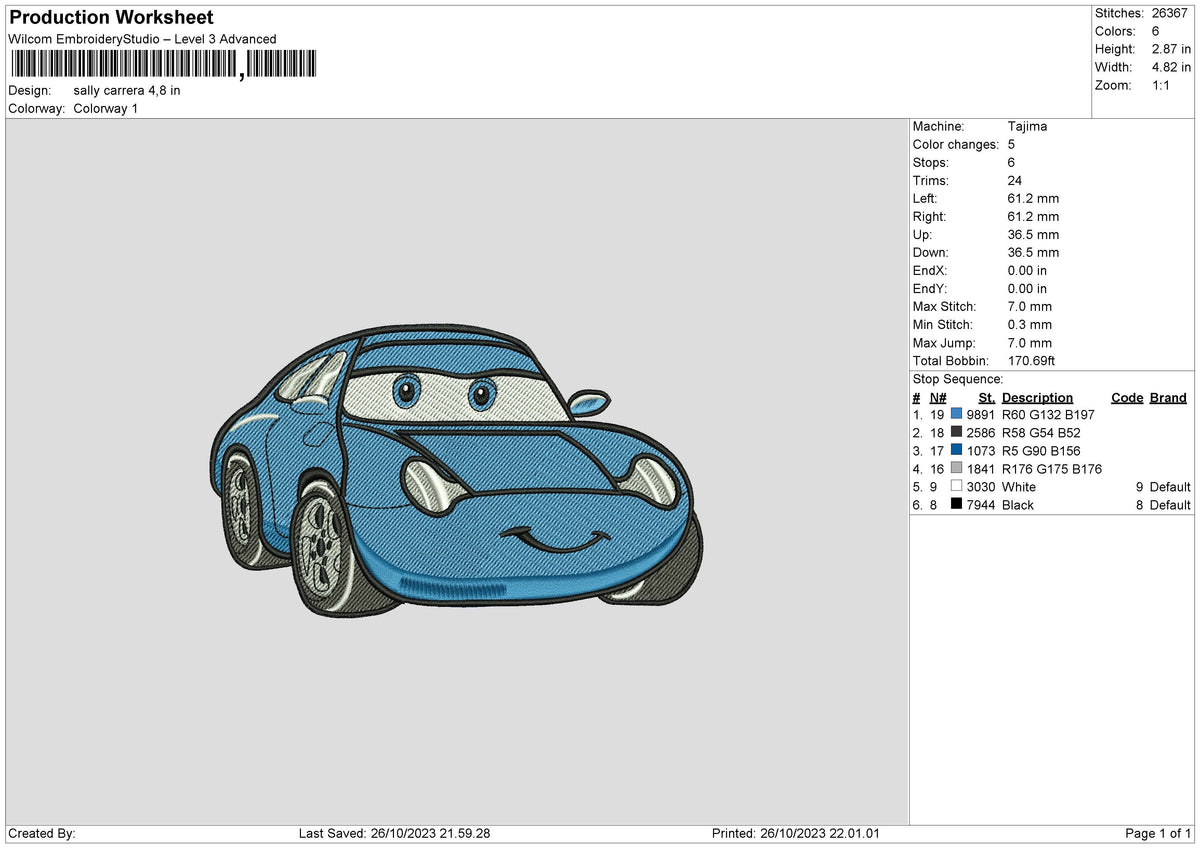Click the 'Colors:' label in header
The image size is (1200, 848).
(1117, 31)
